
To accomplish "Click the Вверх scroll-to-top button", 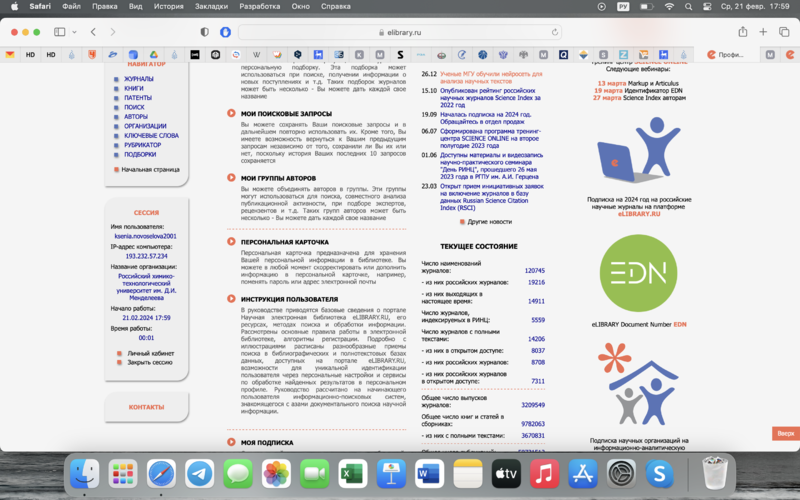I will tap(785, 433).
